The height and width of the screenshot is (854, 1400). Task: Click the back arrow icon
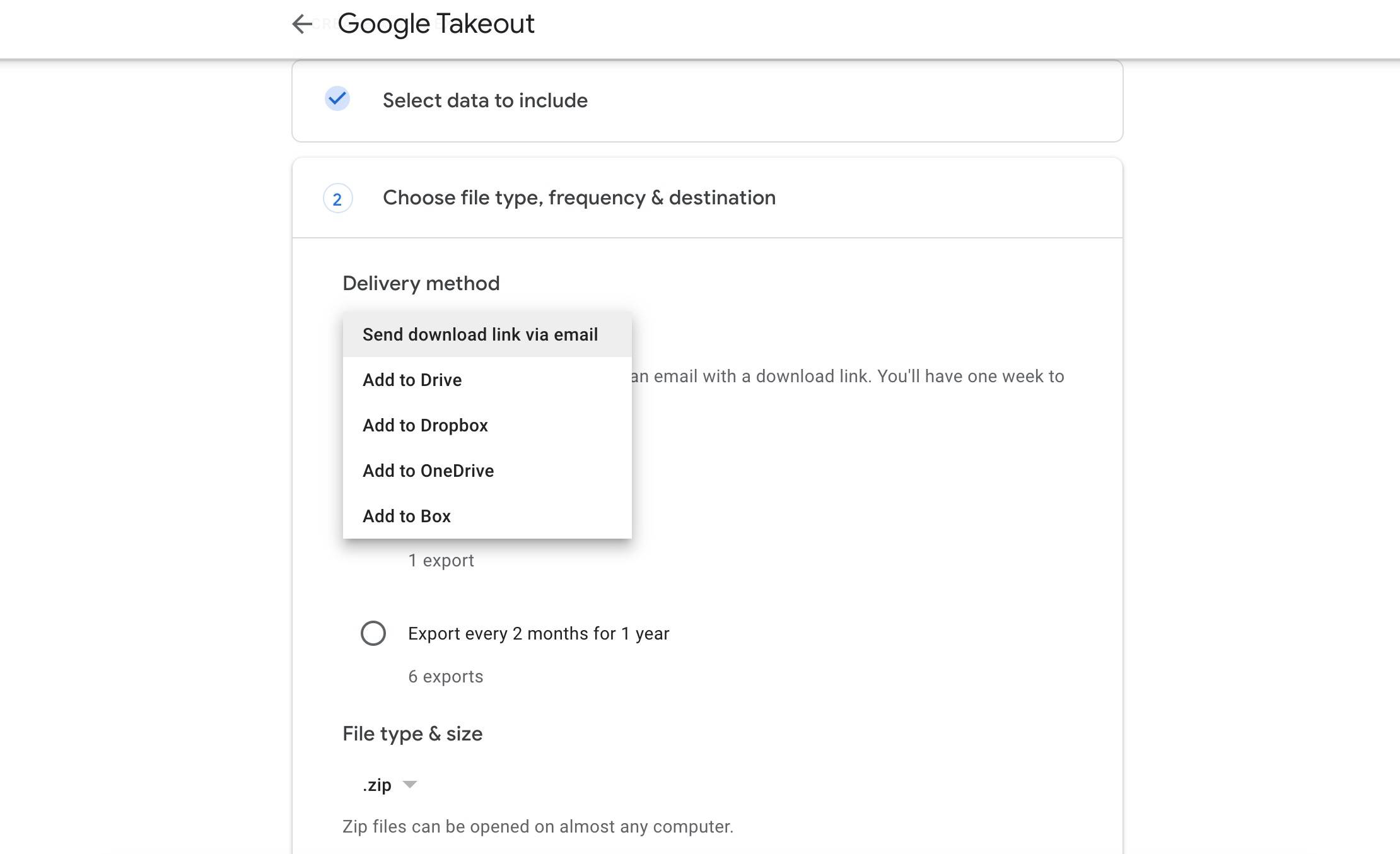[x=302, y=24]
